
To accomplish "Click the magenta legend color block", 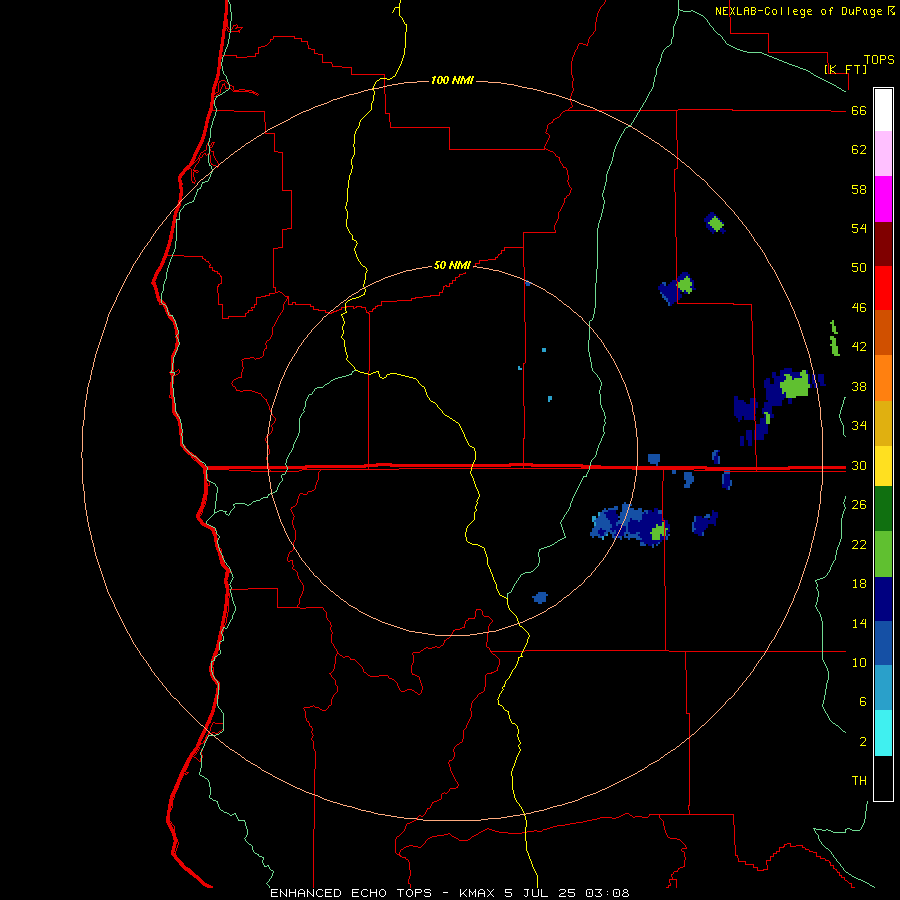I will 883,199.
